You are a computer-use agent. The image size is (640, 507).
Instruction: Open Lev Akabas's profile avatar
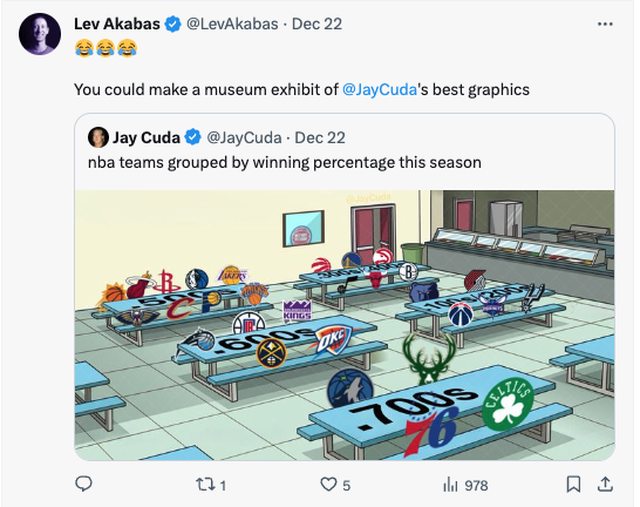[40, 34]
